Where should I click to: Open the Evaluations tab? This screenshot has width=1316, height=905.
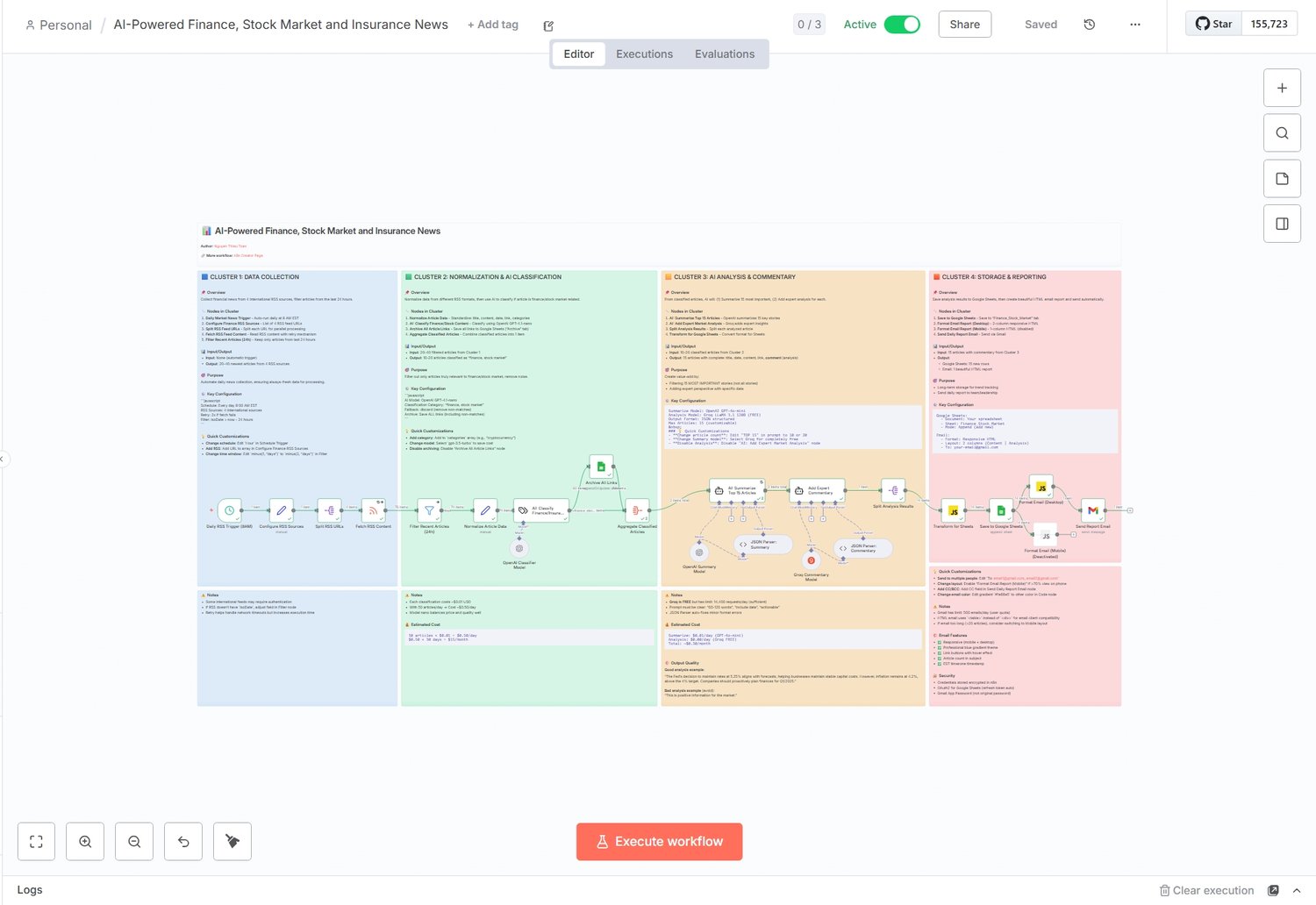pos(725,54)
